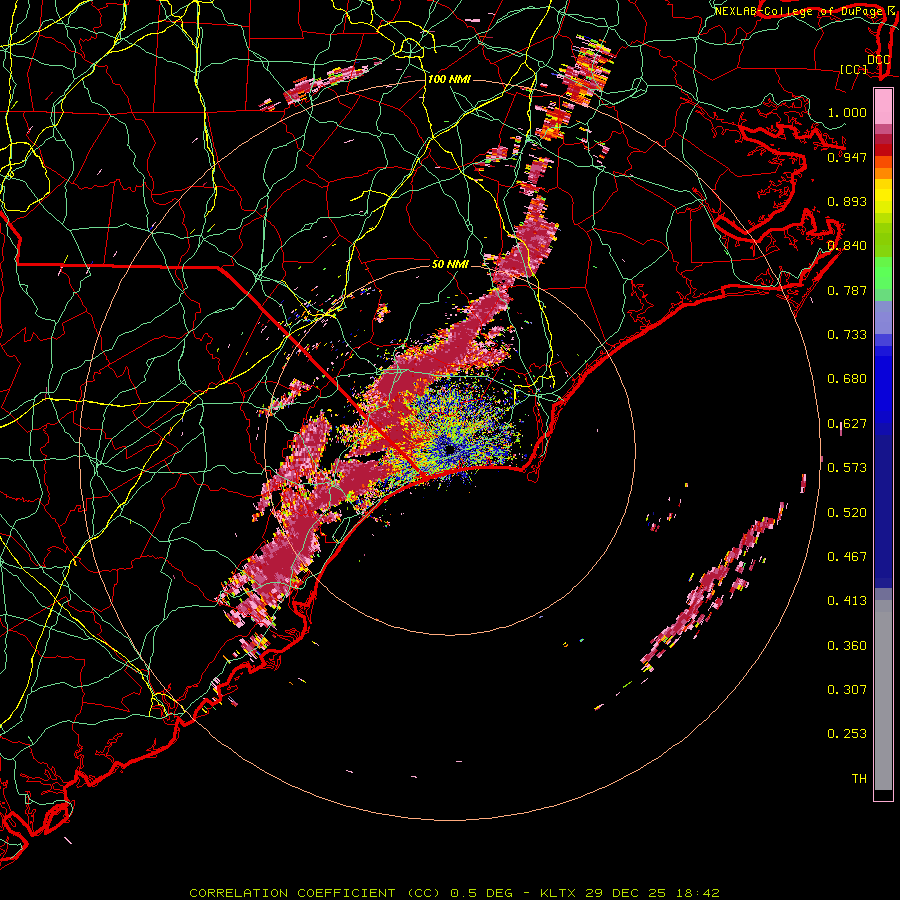Click the light pink top band of color bar
This screenshot has height=900, width=900.
point(883,107)
